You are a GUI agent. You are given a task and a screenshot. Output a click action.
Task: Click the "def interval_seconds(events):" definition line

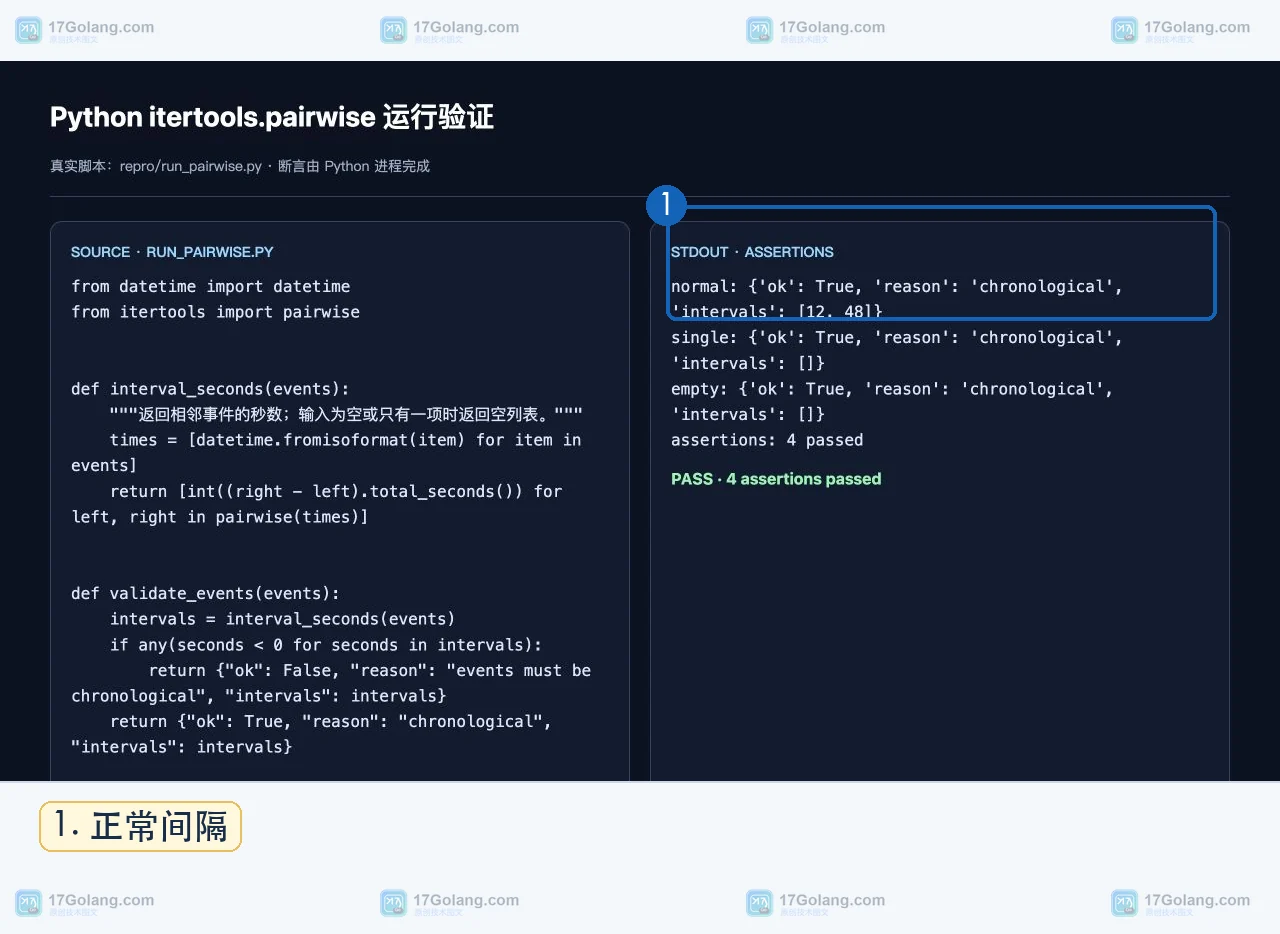pyautogui.click(x=211, y=389)
